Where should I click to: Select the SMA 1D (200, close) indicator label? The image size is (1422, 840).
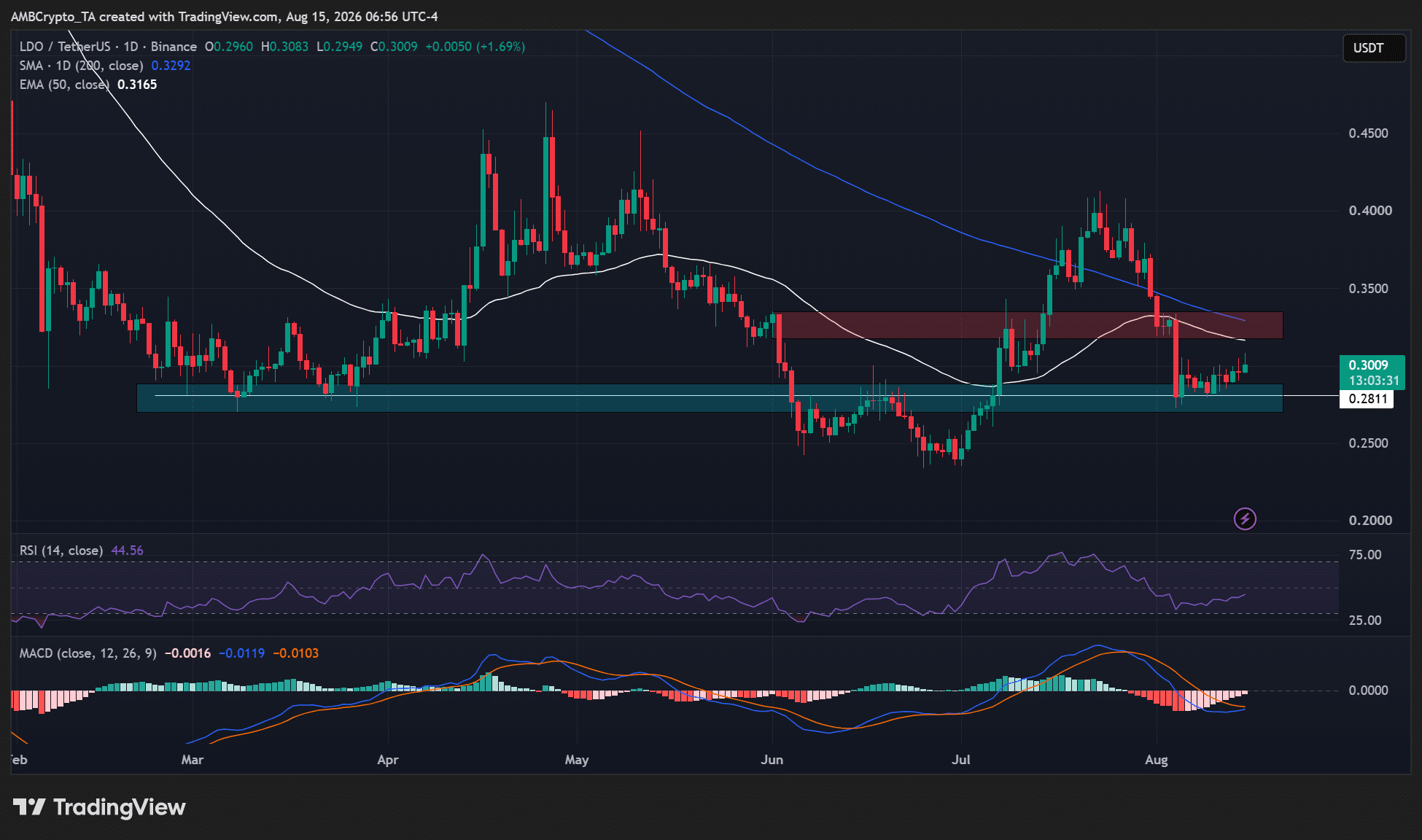(x=81, y=66)
